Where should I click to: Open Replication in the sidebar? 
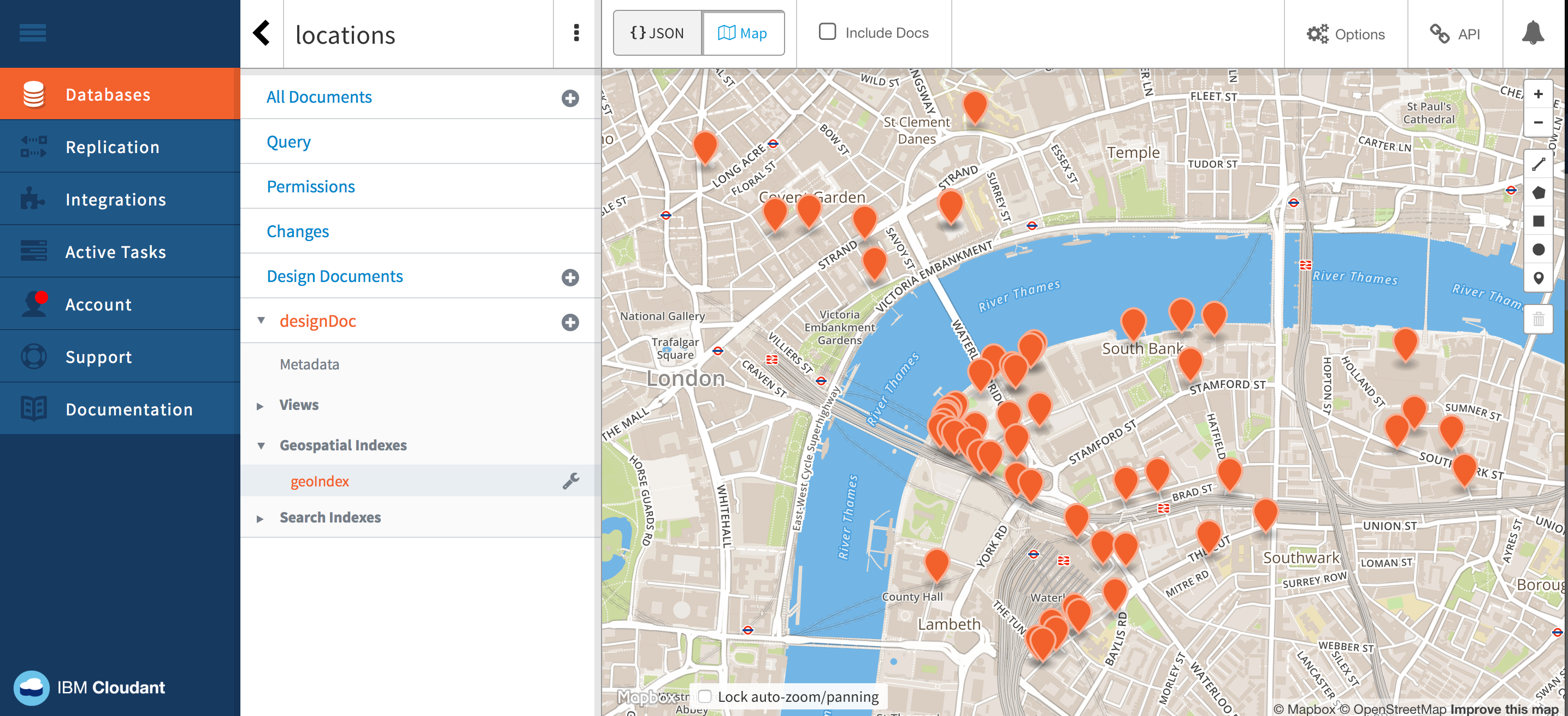click(113, 146)
